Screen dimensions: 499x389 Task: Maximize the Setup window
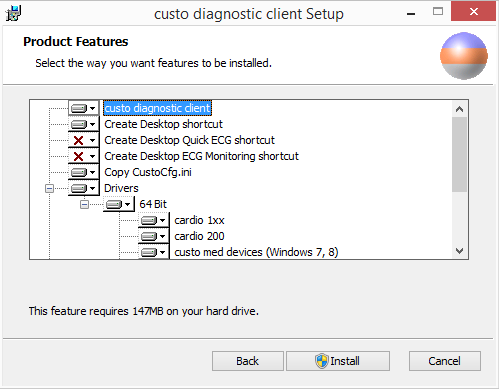[438, 12]
